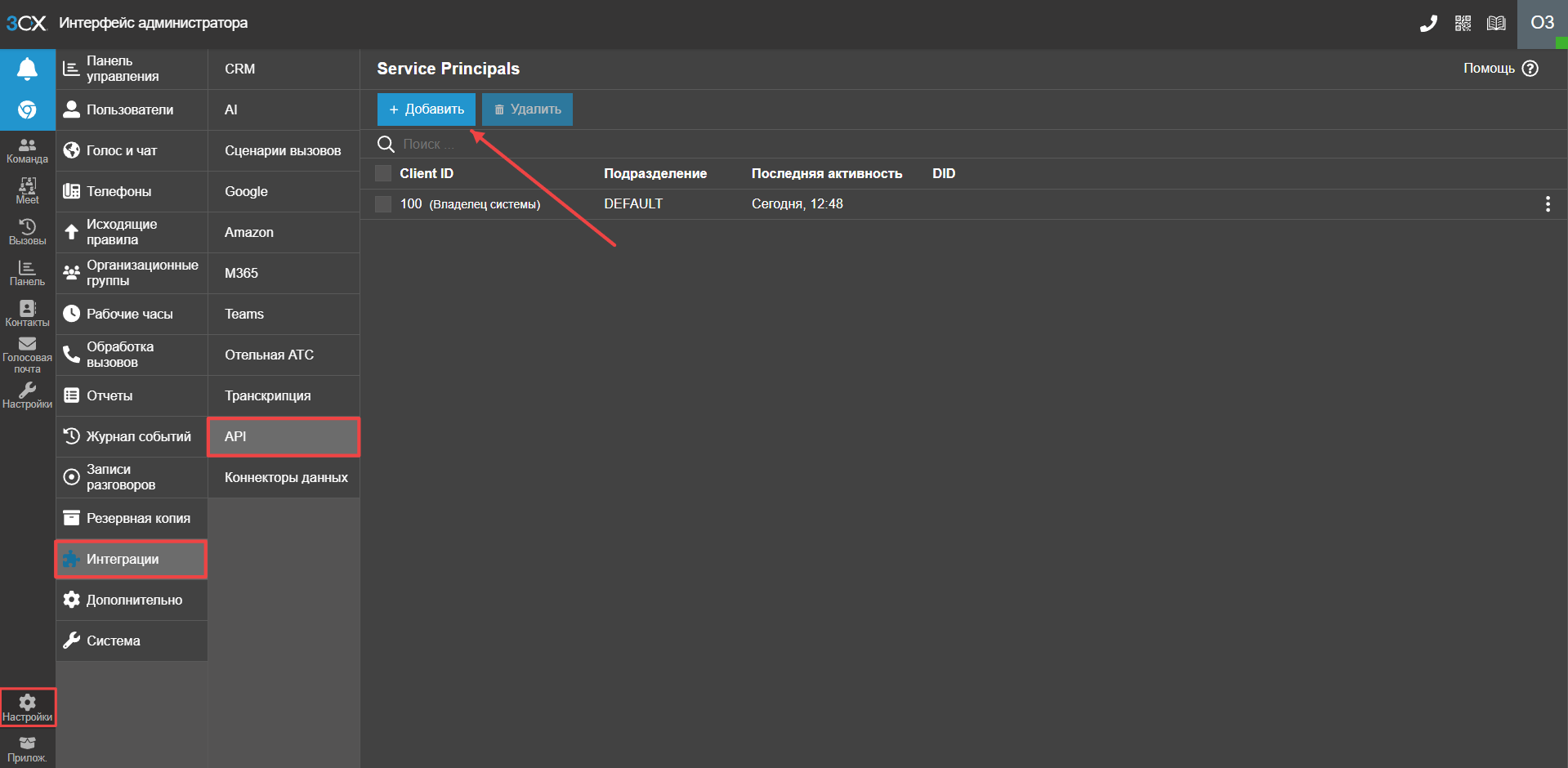The height and width of the screenshot is (768, 1568).
Task: Open Панель управления menu item
Action: (x=132, y=69)
